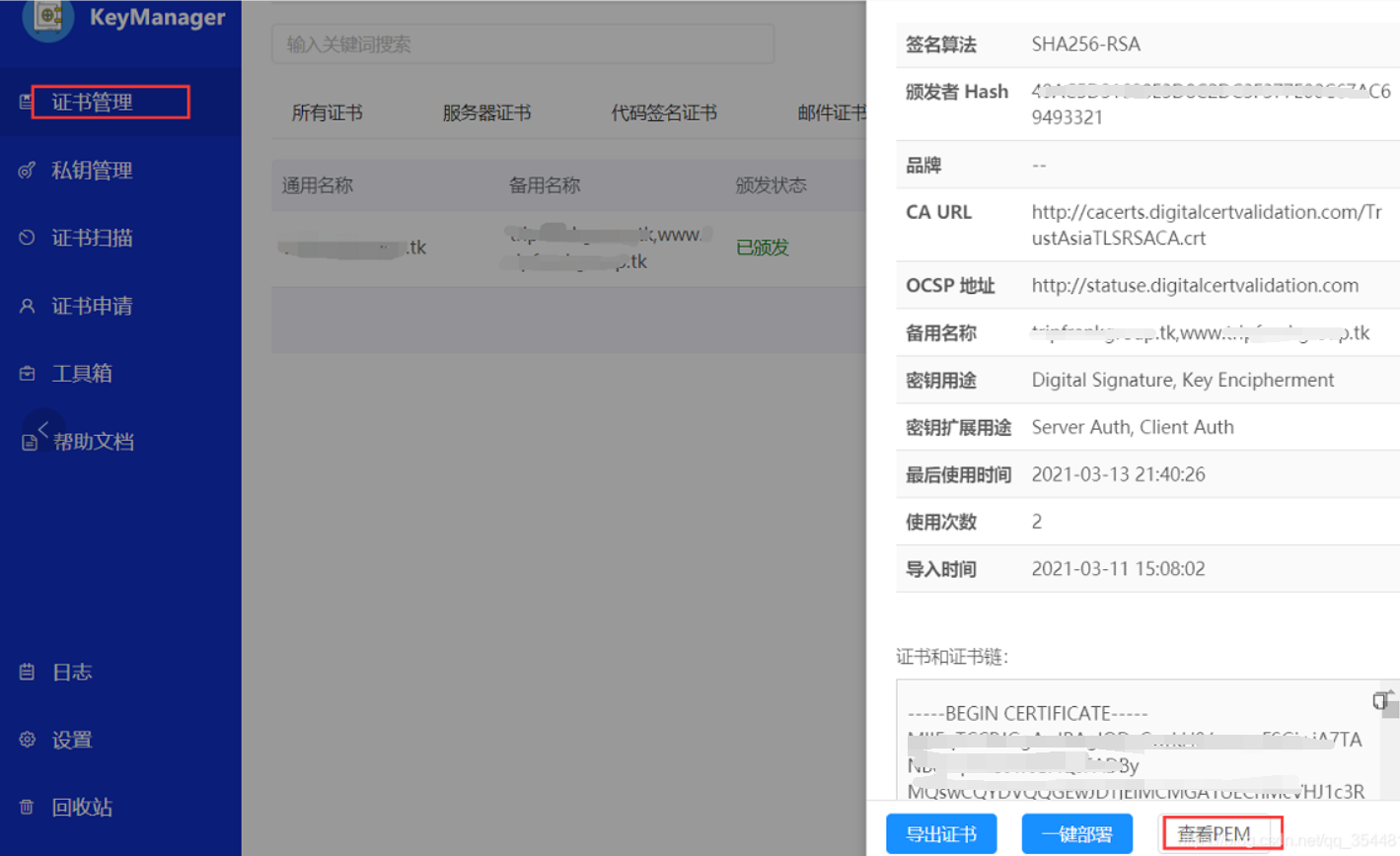Viewport: 1400px width, 856px height.
Task: Click the 导入时间 value 2021-03-11 15:08:02
Action: click(1119, 570)
